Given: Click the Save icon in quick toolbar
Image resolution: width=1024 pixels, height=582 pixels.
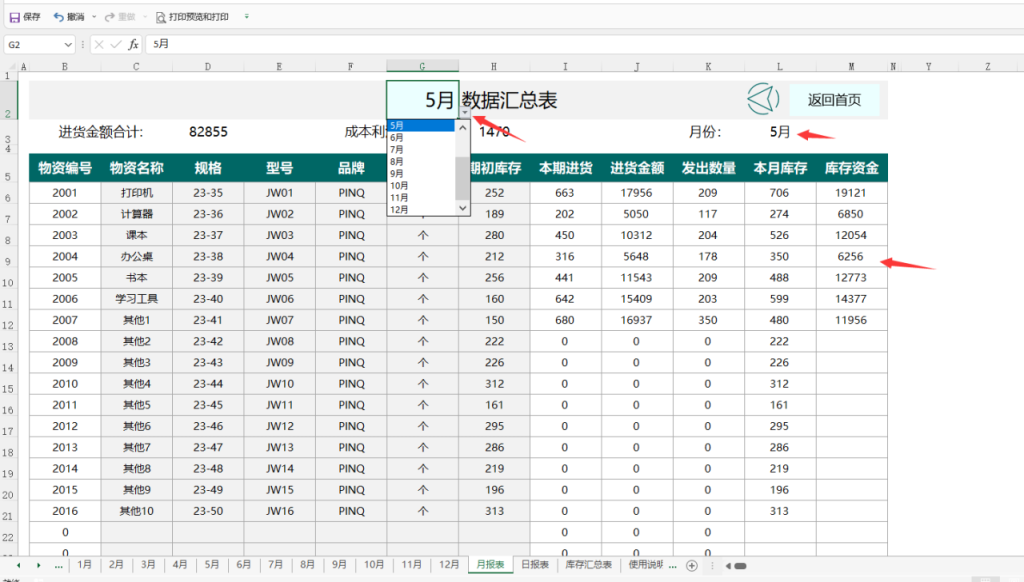Looking at the screenshot, I should coord(14,17).
